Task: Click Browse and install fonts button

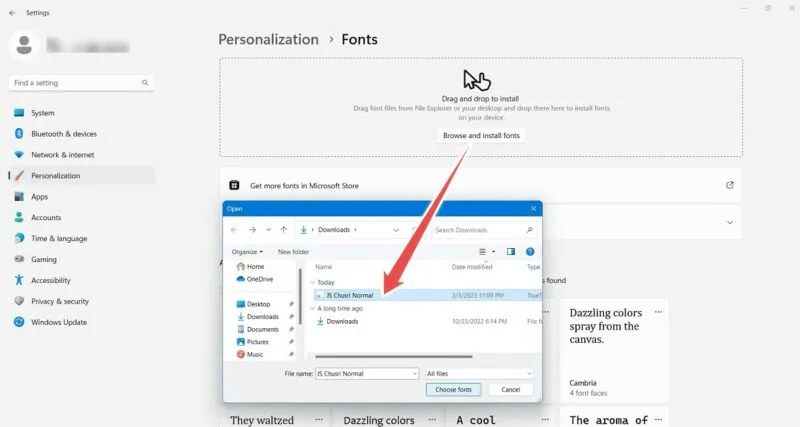Action: point(481,136)
